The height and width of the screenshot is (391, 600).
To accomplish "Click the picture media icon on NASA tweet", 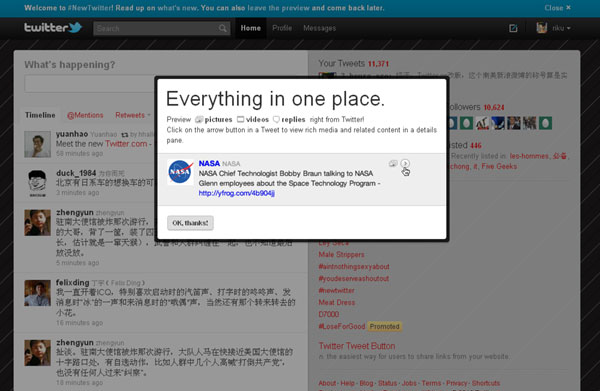I will pos(393,164).
